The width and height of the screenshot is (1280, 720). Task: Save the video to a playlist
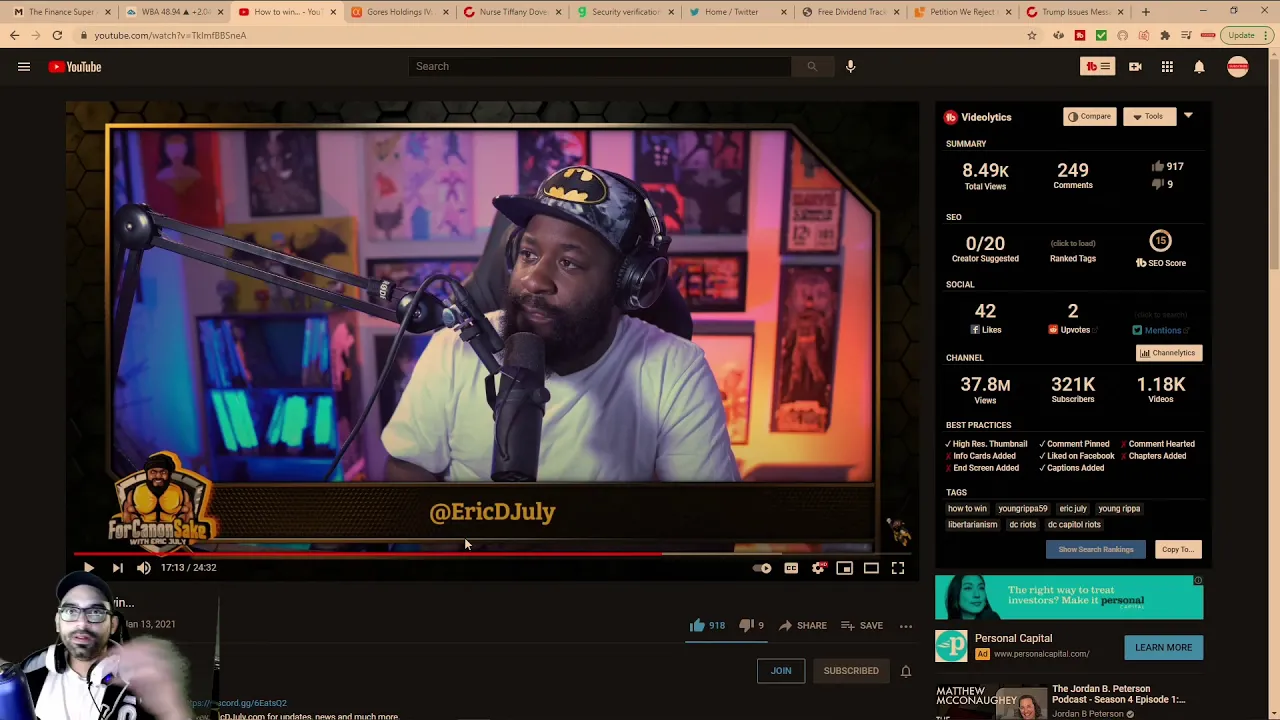[862, 626]
